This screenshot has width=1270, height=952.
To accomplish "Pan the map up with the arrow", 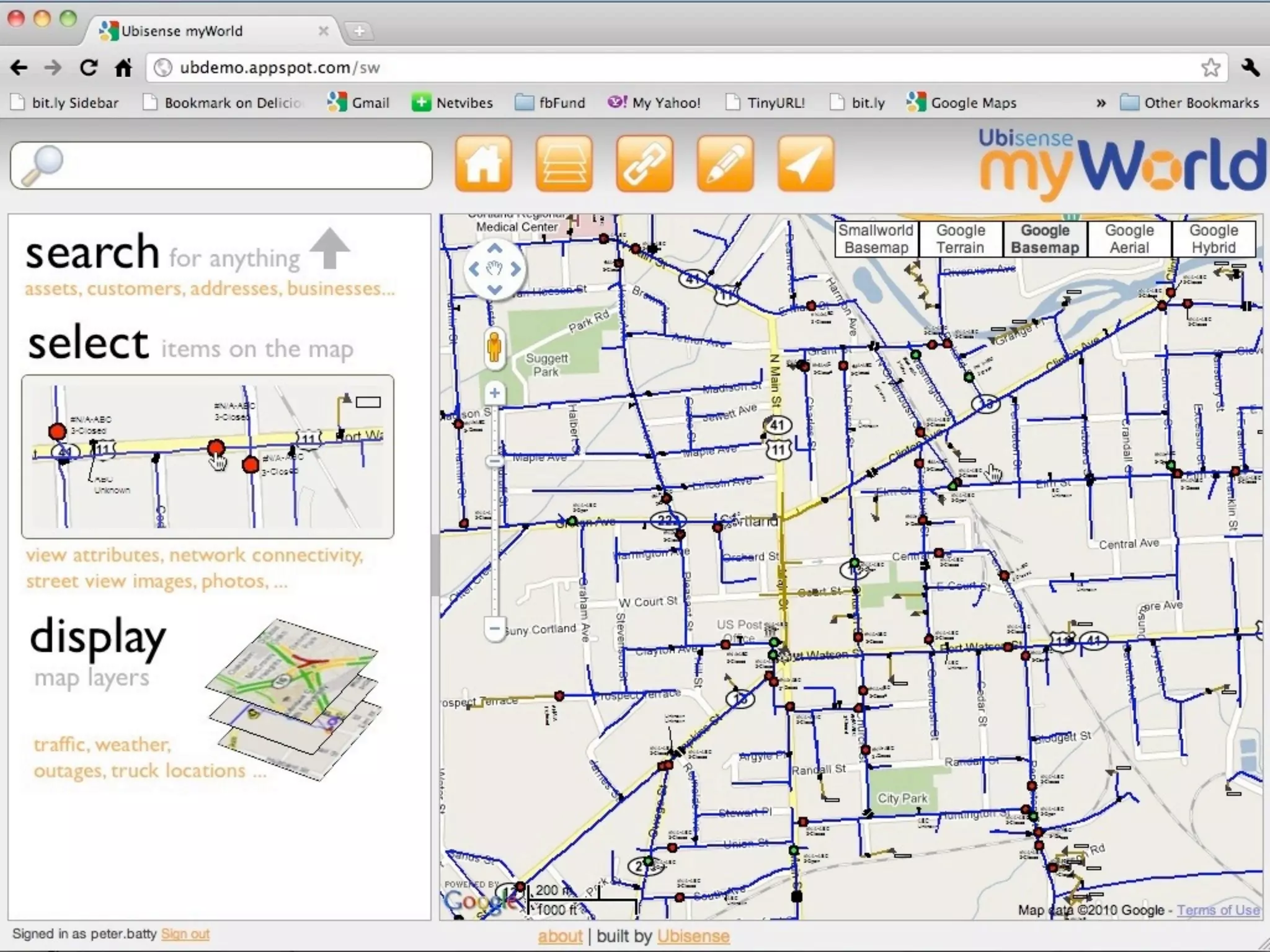I will (x=494, y=249).
